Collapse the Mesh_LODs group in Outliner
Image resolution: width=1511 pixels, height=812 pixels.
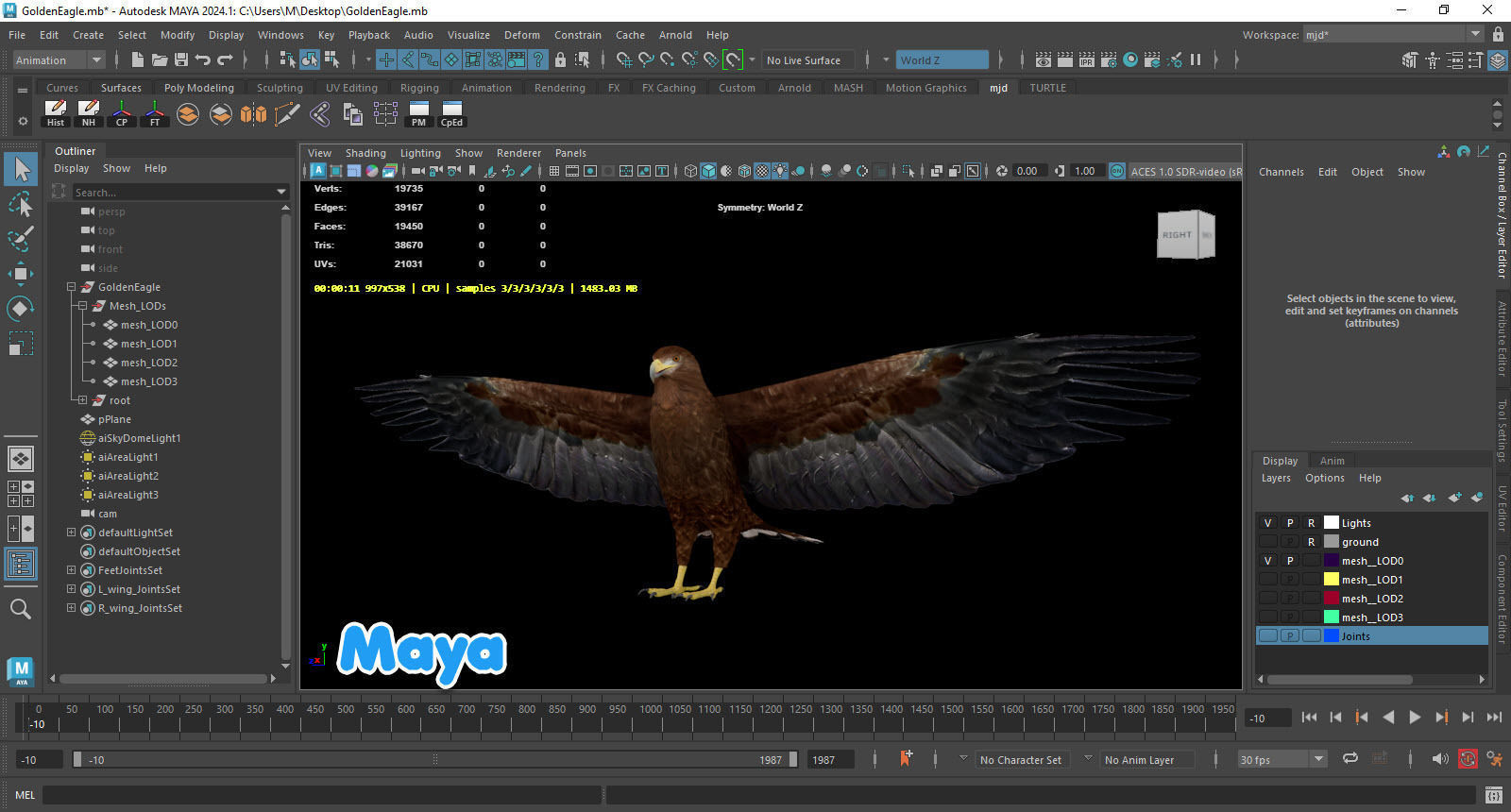[x=82, y=306]
